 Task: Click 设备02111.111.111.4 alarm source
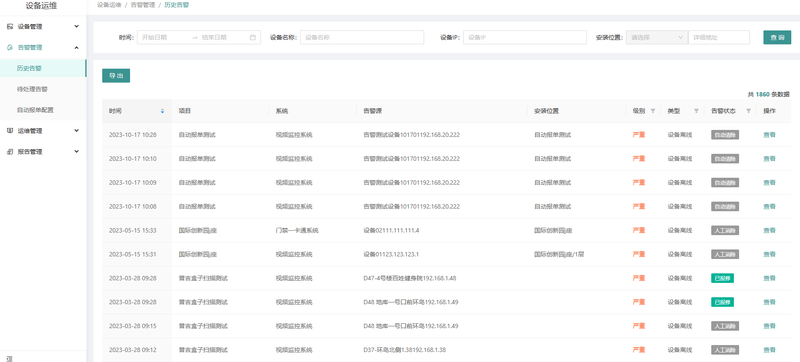click(x=391, y=230)
